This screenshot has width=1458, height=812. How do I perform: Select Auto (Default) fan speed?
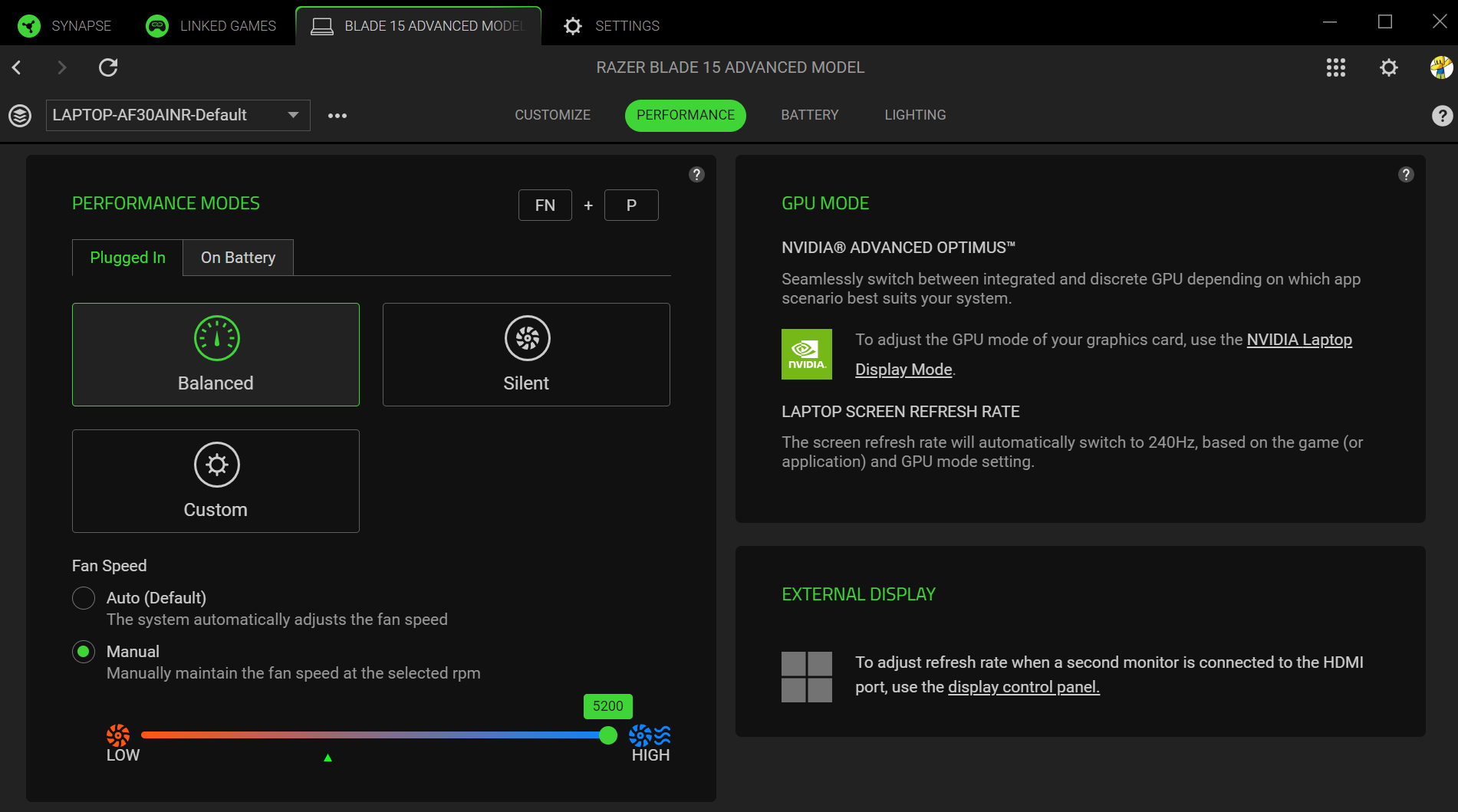point(84,598)
